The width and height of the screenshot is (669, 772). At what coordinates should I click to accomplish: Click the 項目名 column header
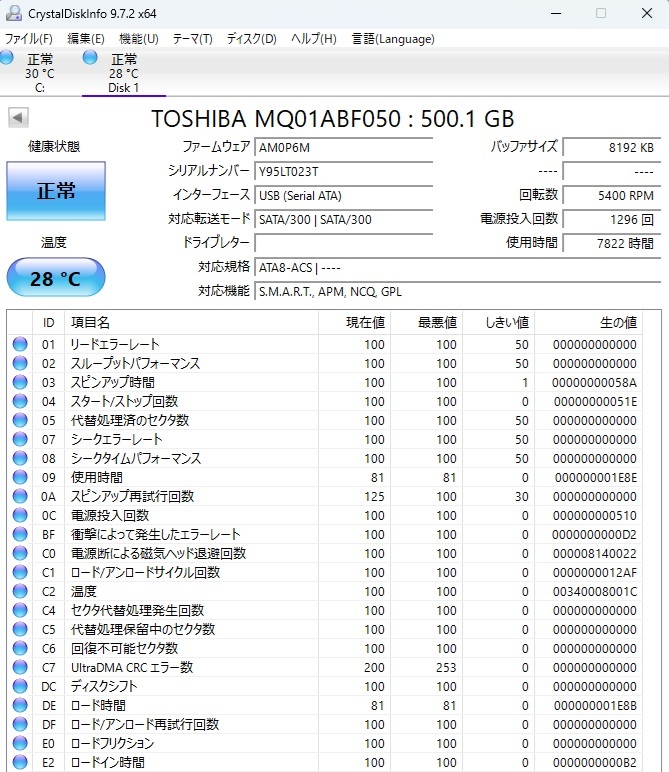pos(191,322)
